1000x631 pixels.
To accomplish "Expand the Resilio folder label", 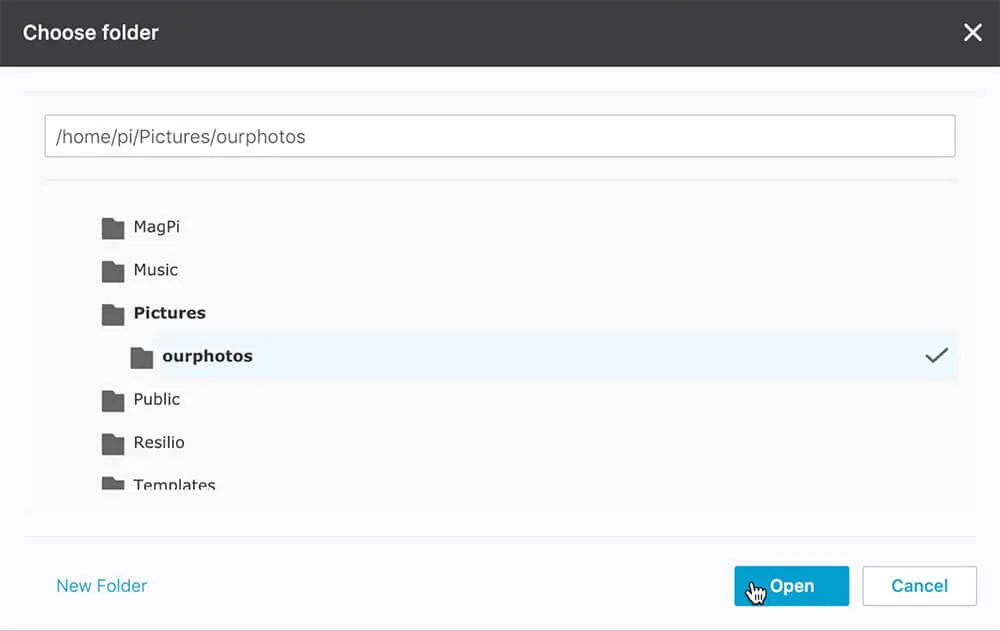I will pyautogui.click(x=159, y=442).
